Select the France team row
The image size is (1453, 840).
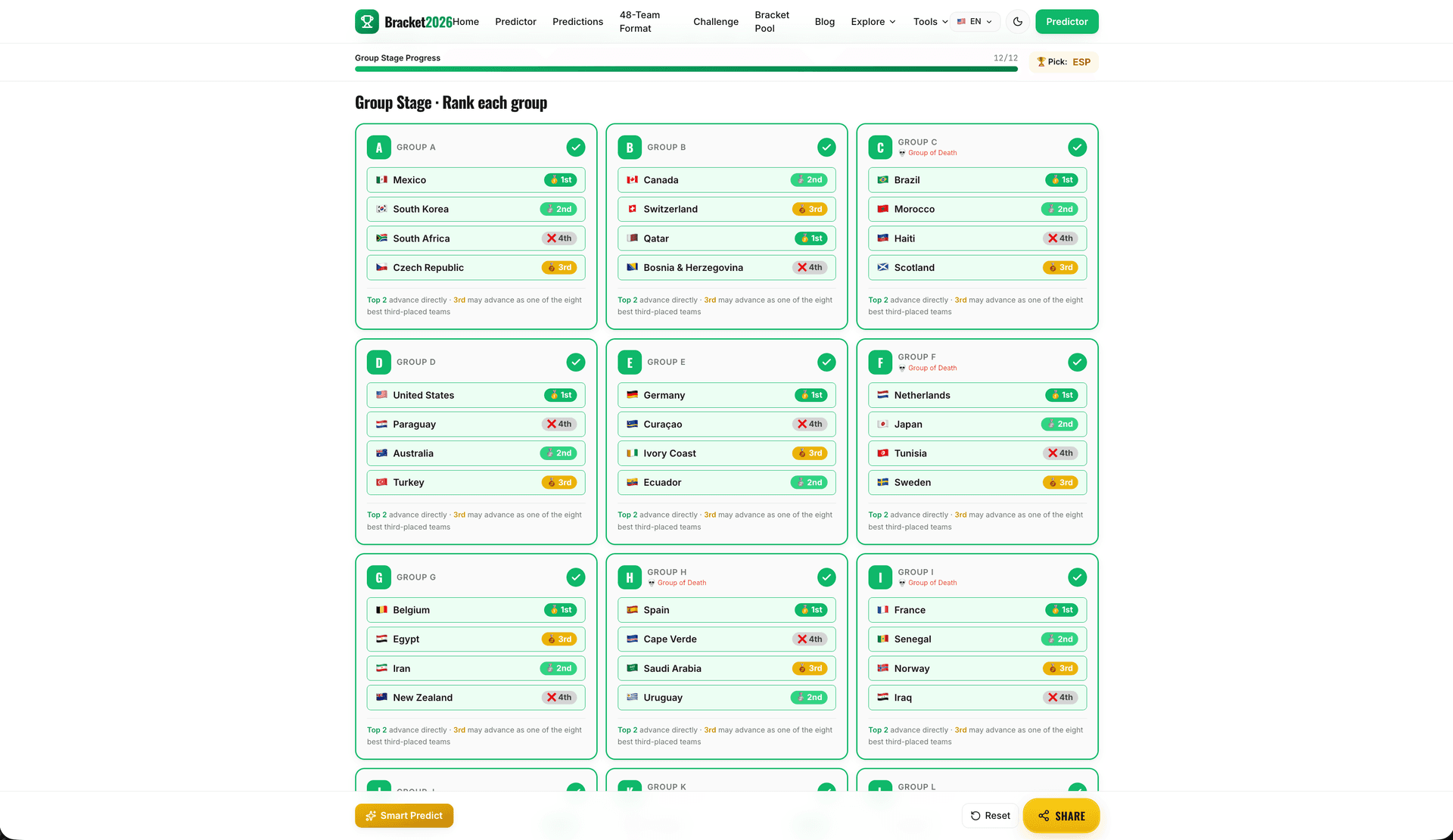977,610
